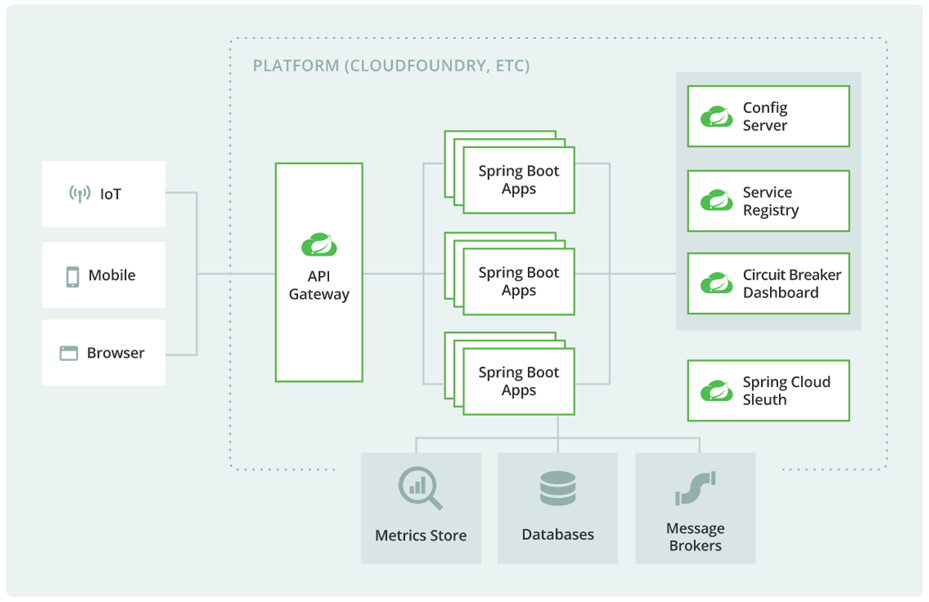The height and width of the screenshot is (602, 929).
Task: Click the Message Brokers pipe icon
Action: (696, 488)
